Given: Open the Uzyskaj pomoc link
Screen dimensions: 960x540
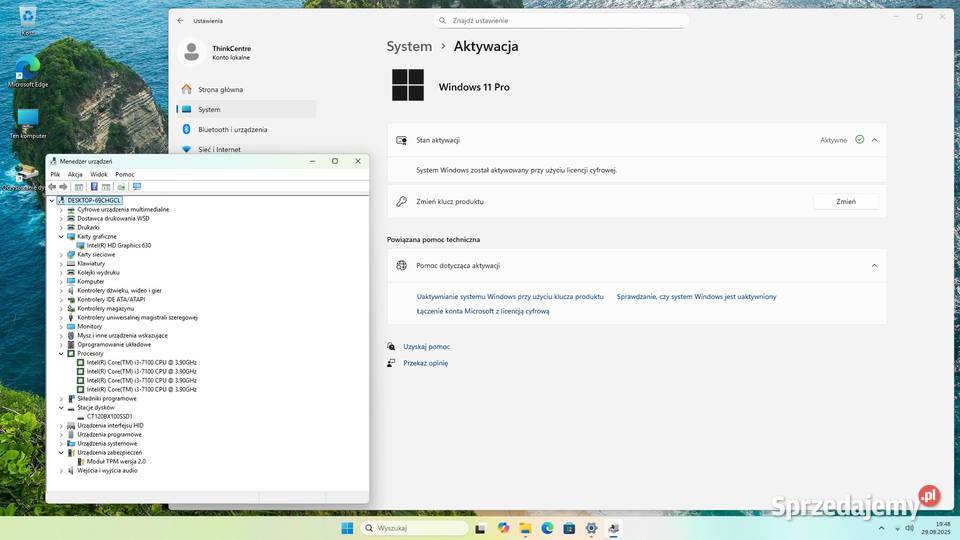Looking at the screenshot, I should coord(426,347).
